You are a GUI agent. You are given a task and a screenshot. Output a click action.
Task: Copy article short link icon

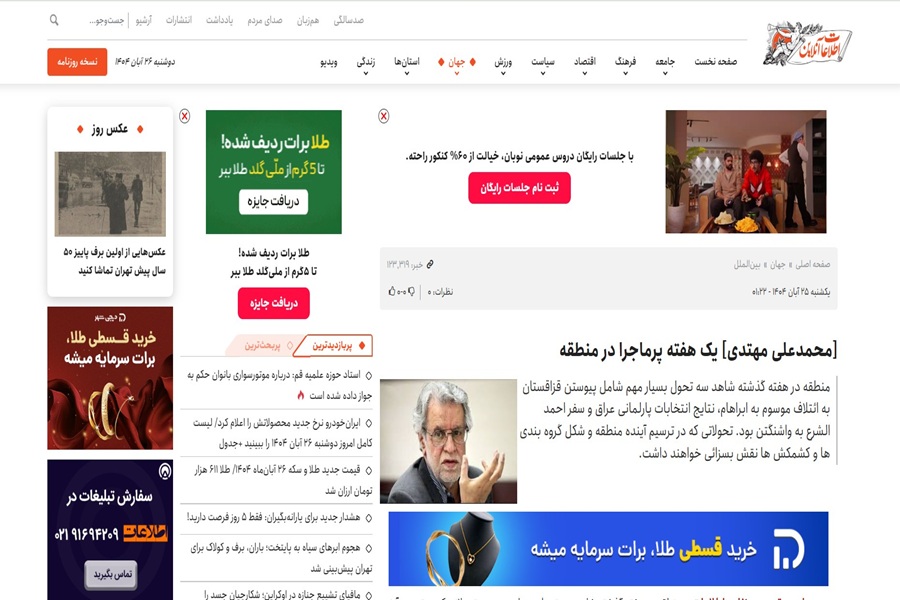click(x=430, y=264)
